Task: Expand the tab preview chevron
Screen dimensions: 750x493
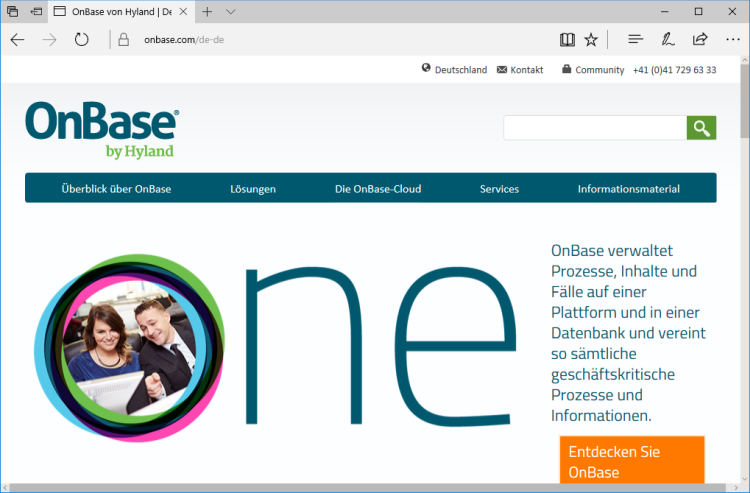Action: click(x=231, y=12)
